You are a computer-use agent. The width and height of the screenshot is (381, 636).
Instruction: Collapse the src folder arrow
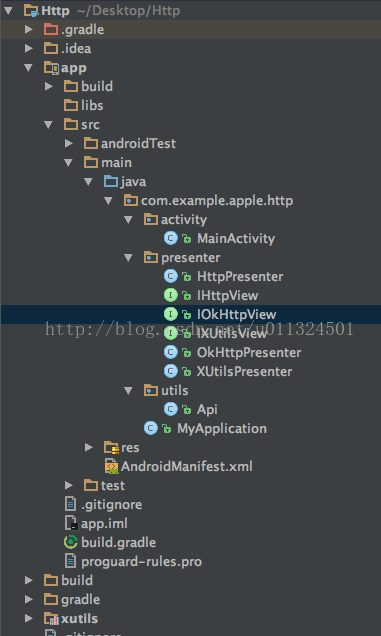pos(48,125)
